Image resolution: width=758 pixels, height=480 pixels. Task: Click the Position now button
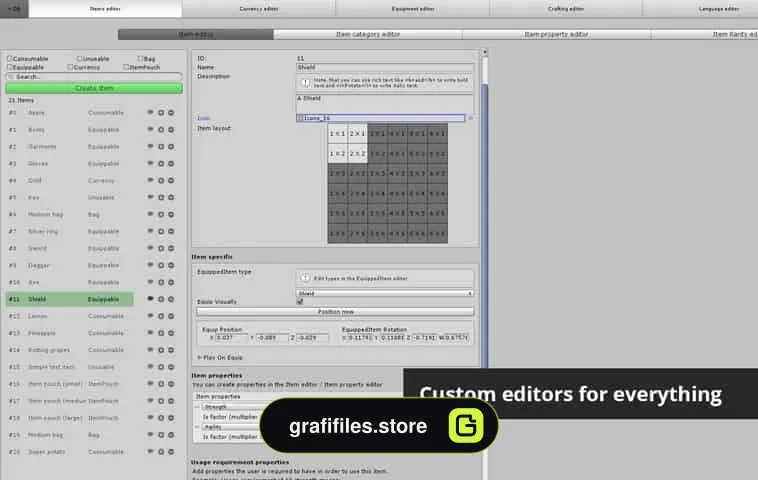click(335, 312)
